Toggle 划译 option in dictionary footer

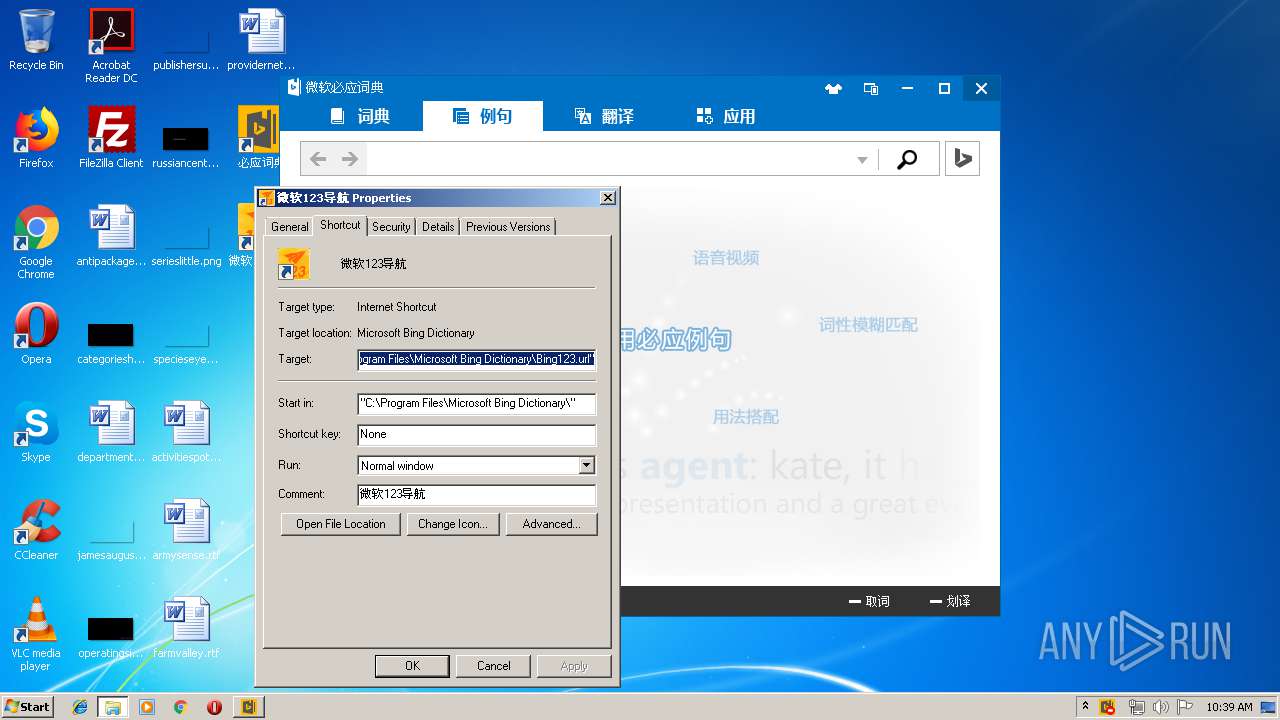(950, 601)
